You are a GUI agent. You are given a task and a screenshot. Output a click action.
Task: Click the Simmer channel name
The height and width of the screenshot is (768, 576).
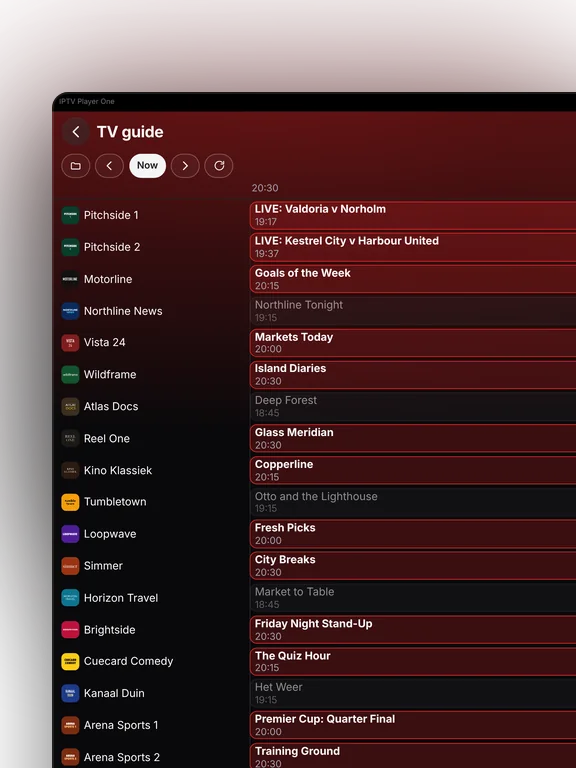point(103,566)
